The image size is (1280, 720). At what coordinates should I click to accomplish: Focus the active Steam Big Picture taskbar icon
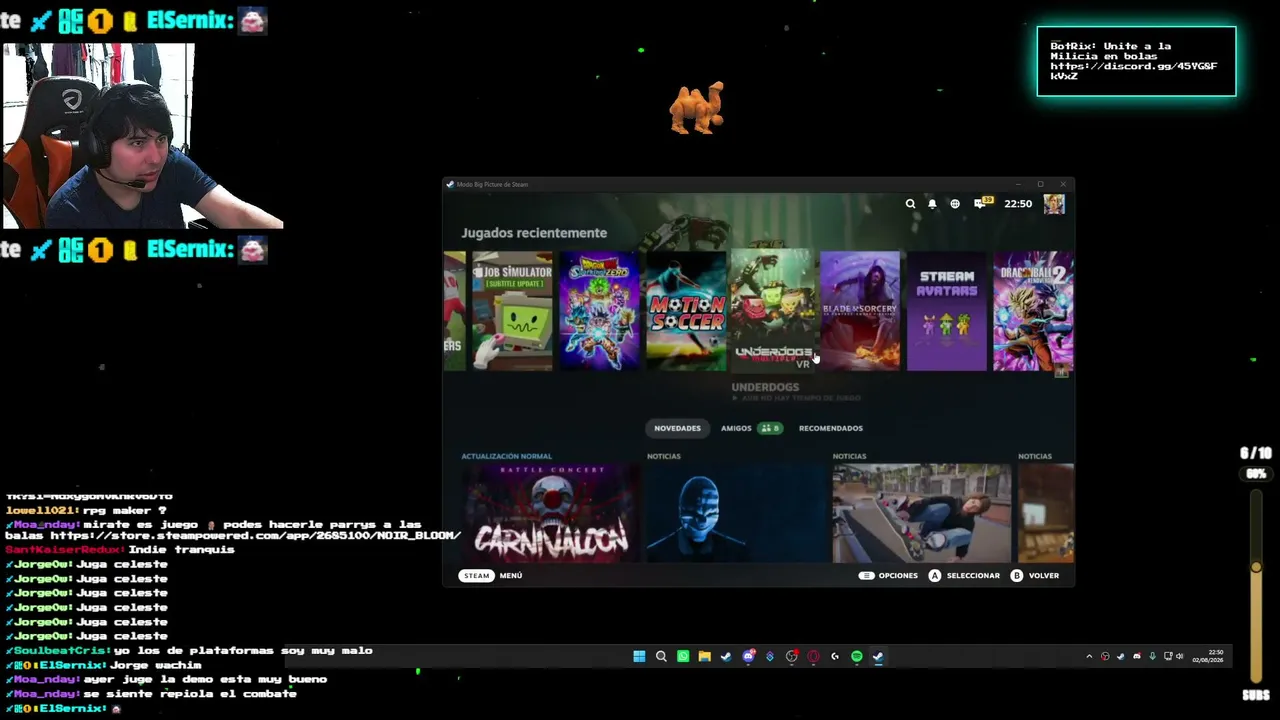pos(878,656)
